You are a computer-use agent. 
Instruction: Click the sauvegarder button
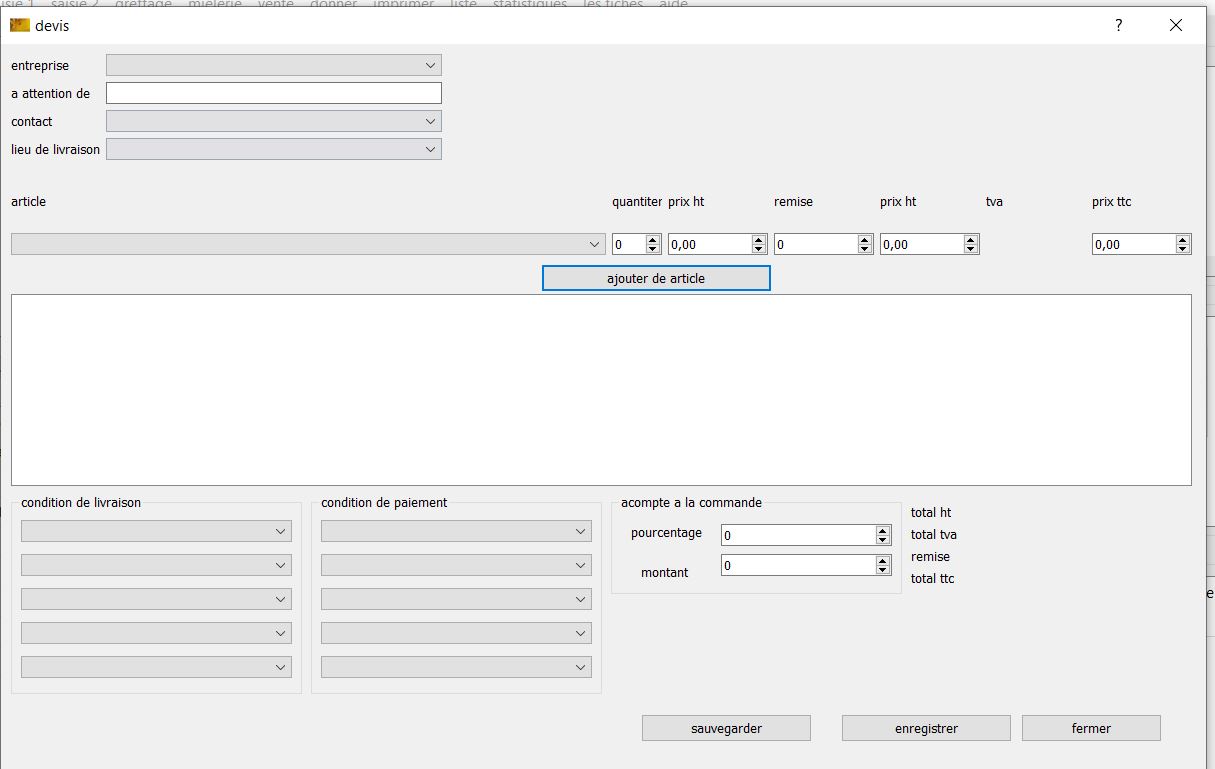(726, 728)
